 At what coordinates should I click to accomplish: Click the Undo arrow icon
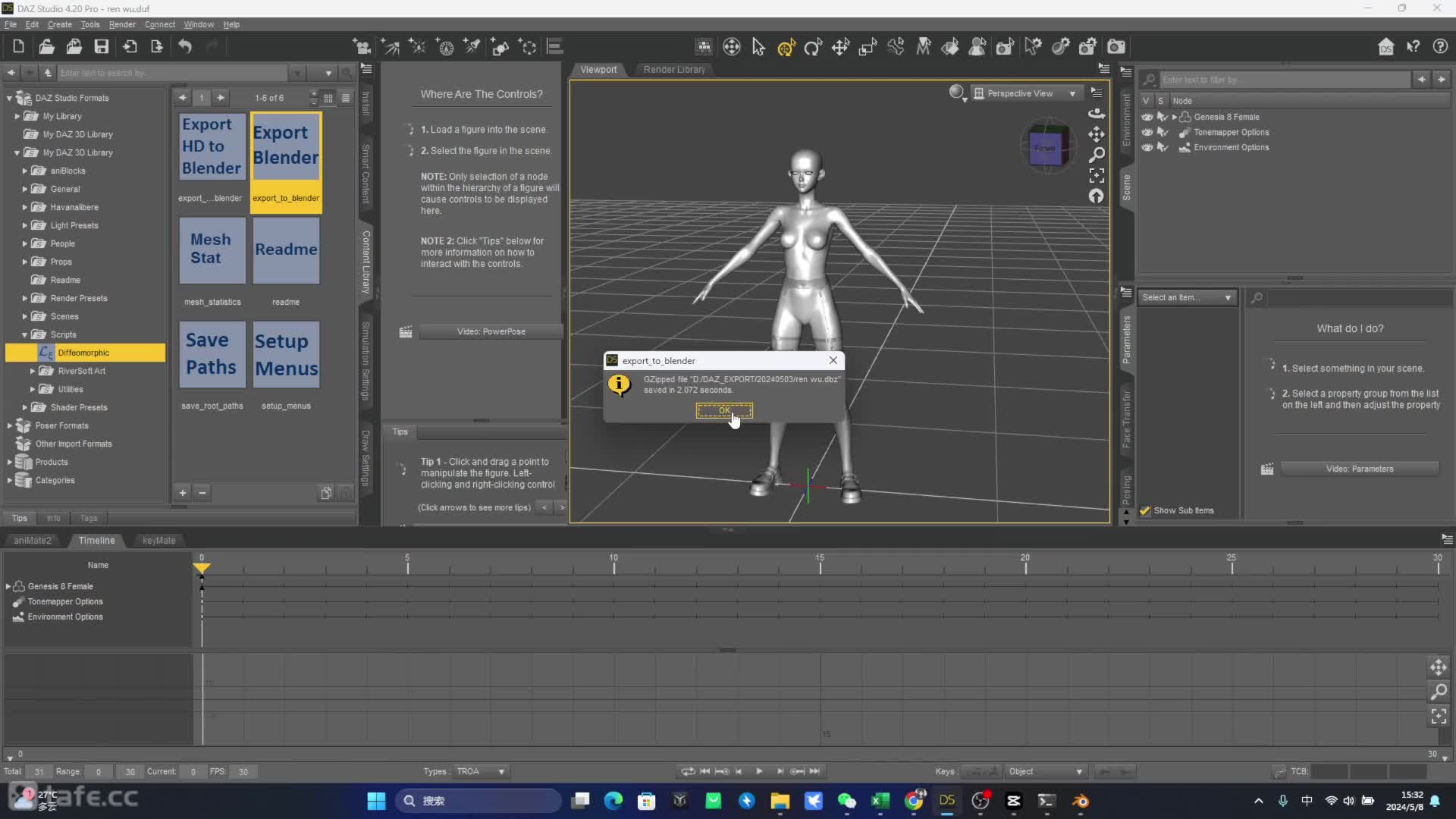pos(185,46)
